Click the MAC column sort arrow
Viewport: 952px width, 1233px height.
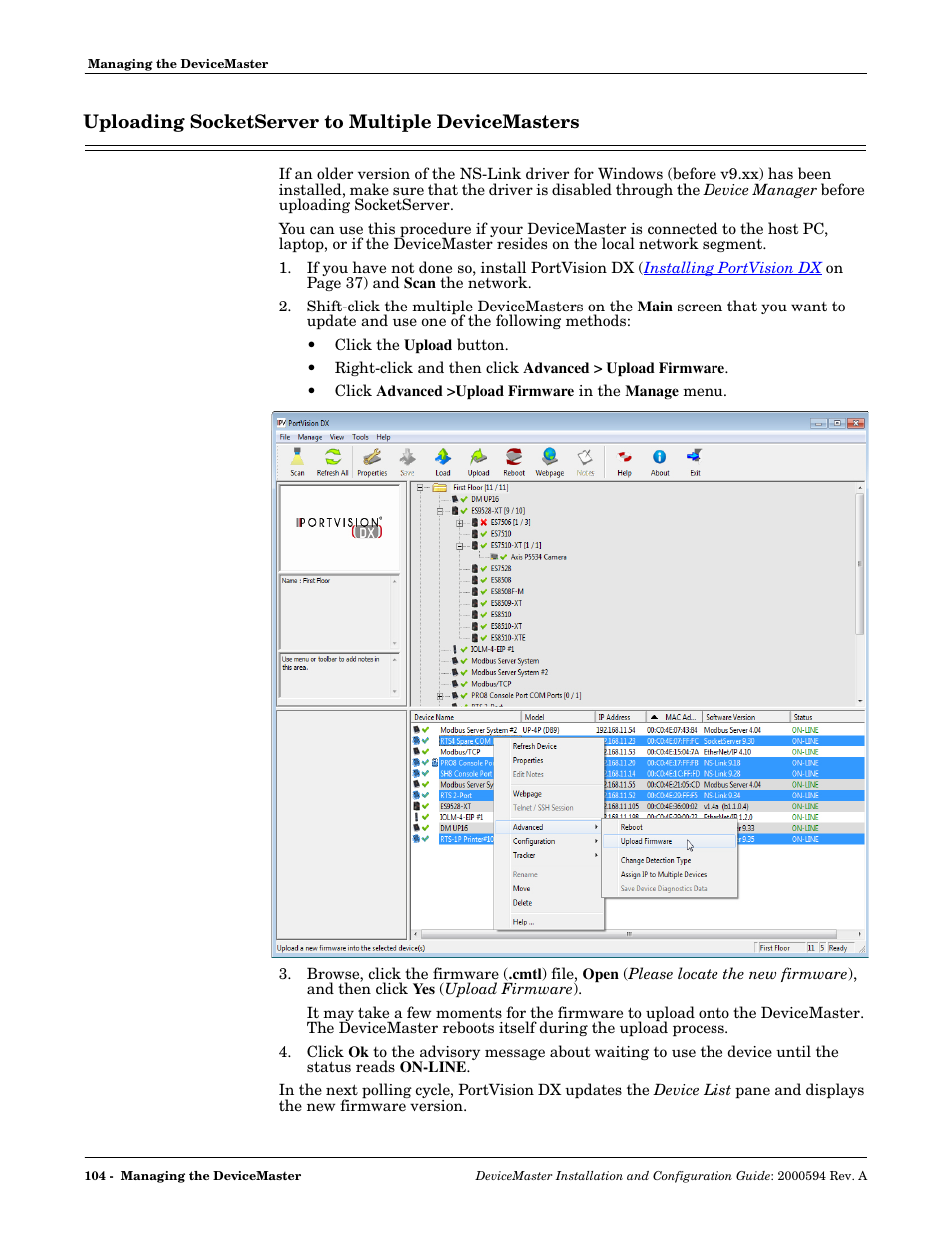point(654,717)
